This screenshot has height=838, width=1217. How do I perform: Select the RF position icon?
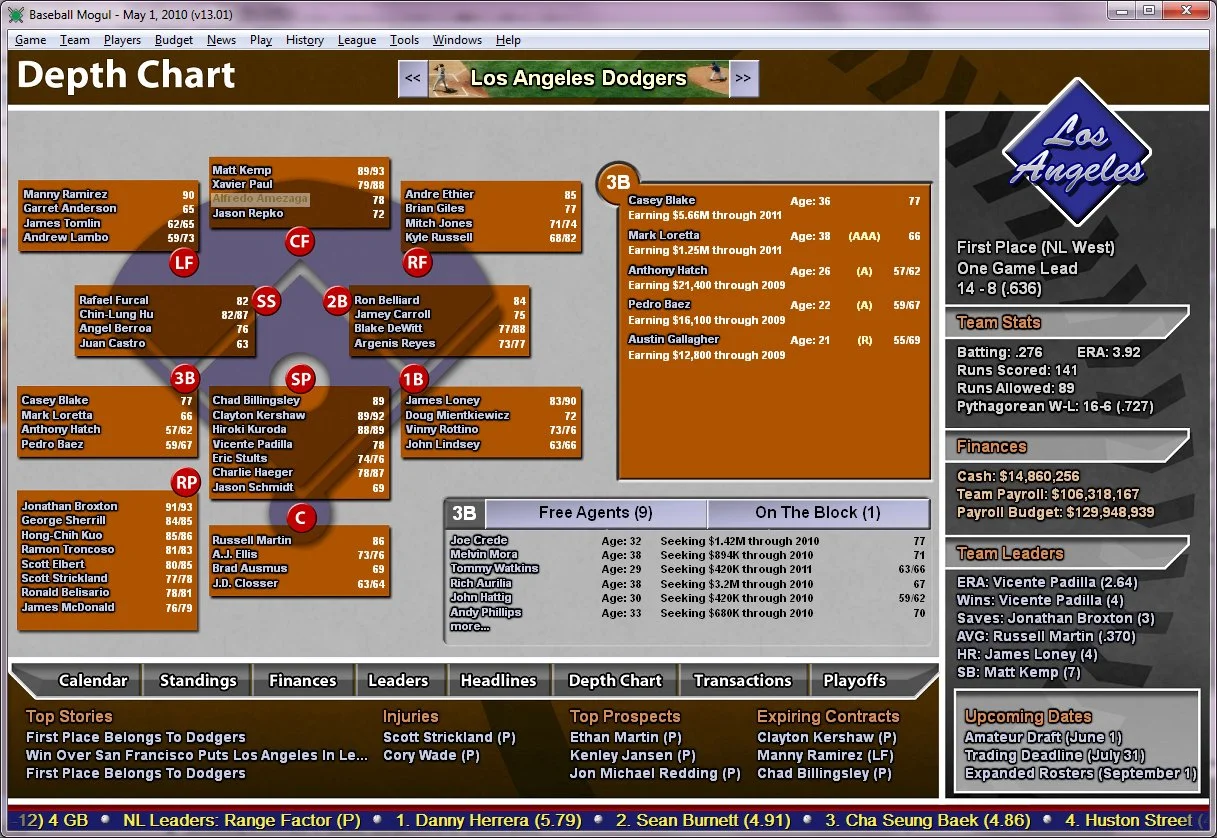417,263
